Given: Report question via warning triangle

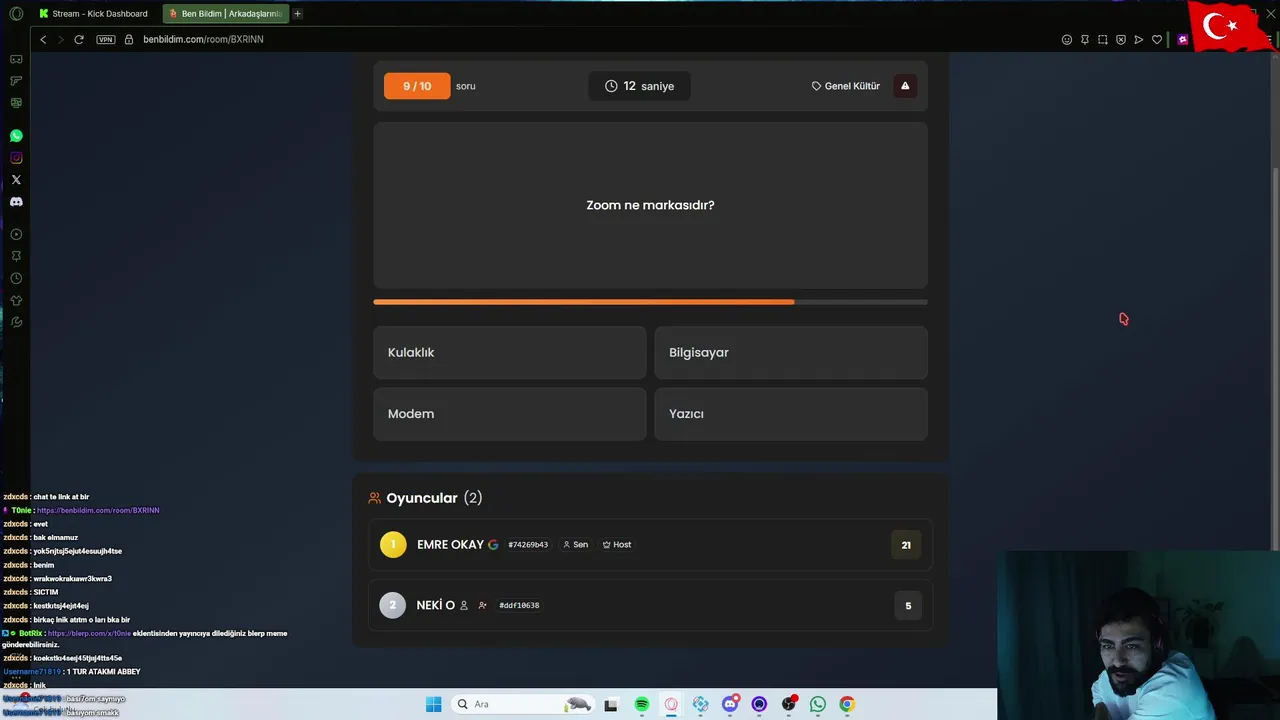Looking at the screenshot, I should 905,86.
